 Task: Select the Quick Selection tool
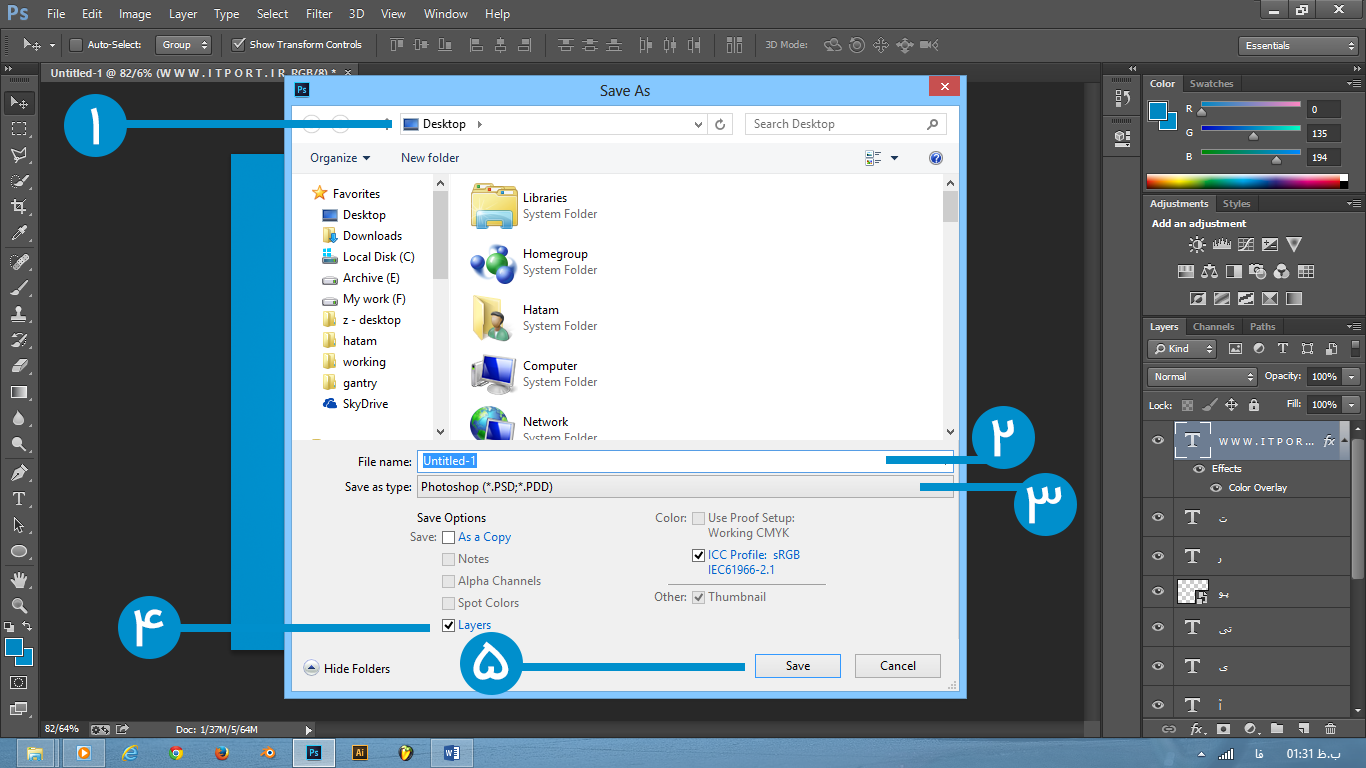(x=19, y=181)
